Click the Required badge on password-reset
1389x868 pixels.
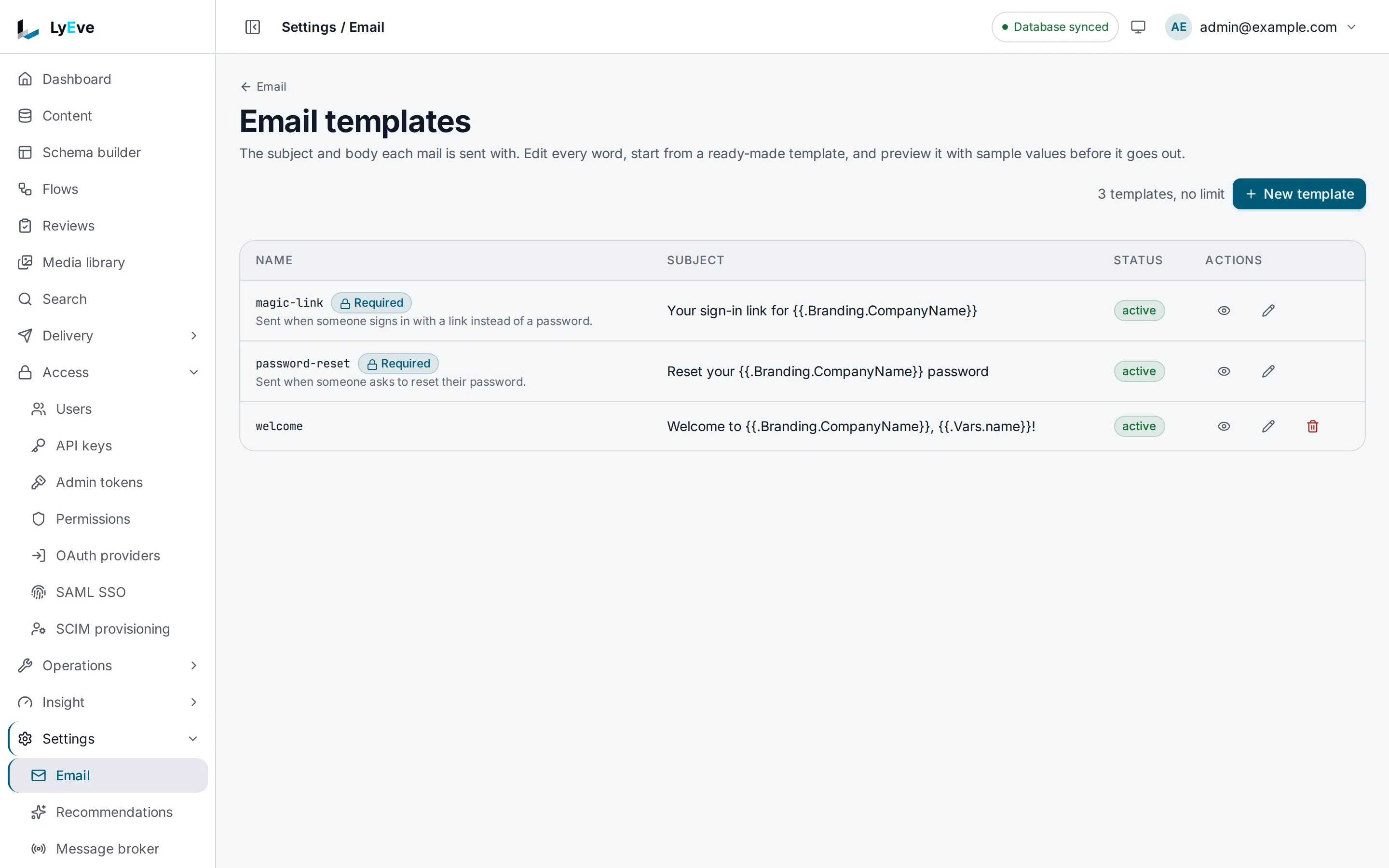398,364
